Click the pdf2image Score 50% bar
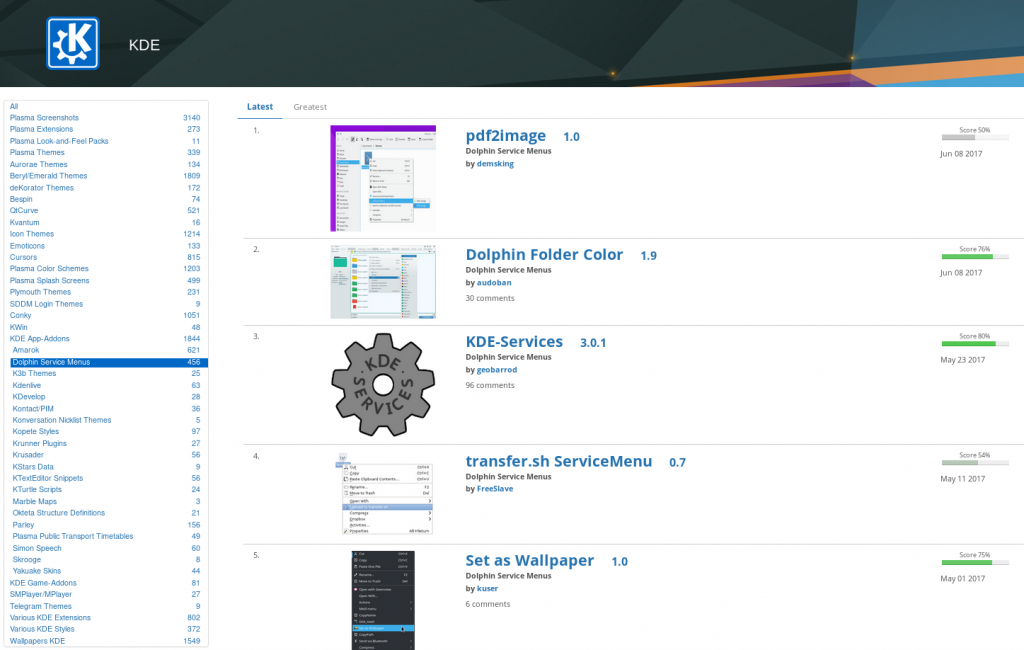 coord(975,137)
